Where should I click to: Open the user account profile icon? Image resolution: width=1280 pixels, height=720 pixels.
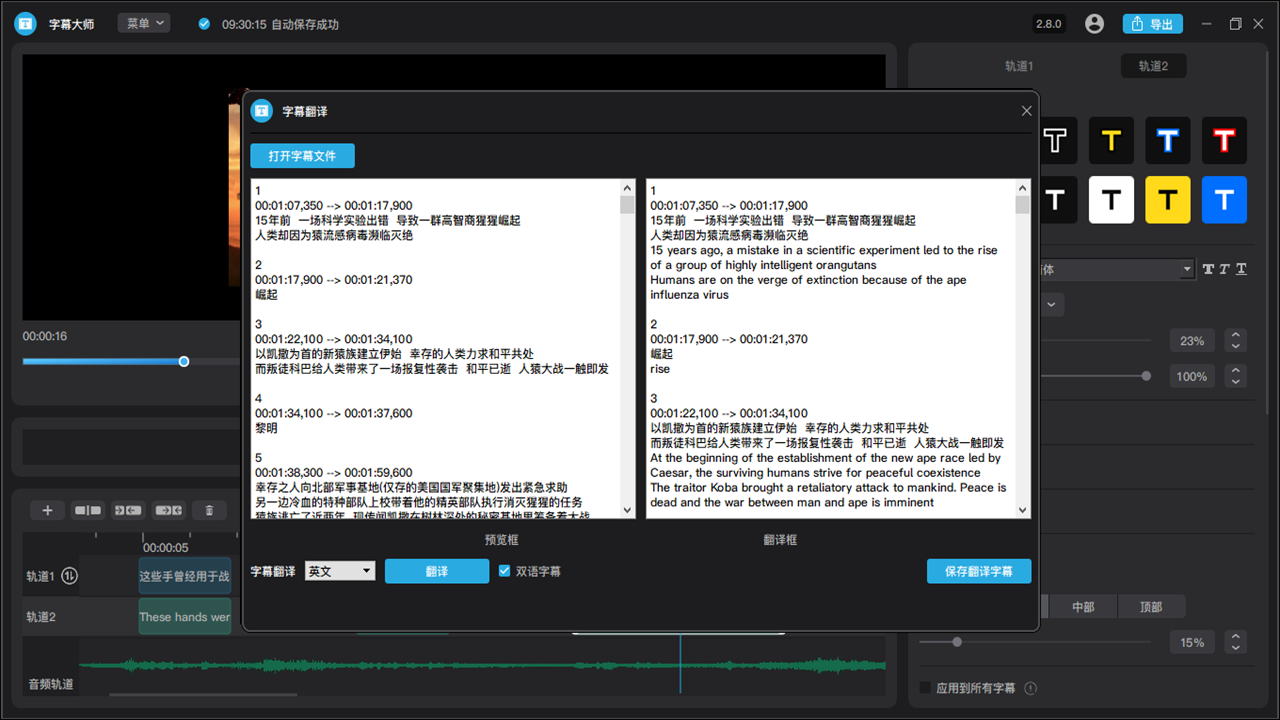point(1094,24)
